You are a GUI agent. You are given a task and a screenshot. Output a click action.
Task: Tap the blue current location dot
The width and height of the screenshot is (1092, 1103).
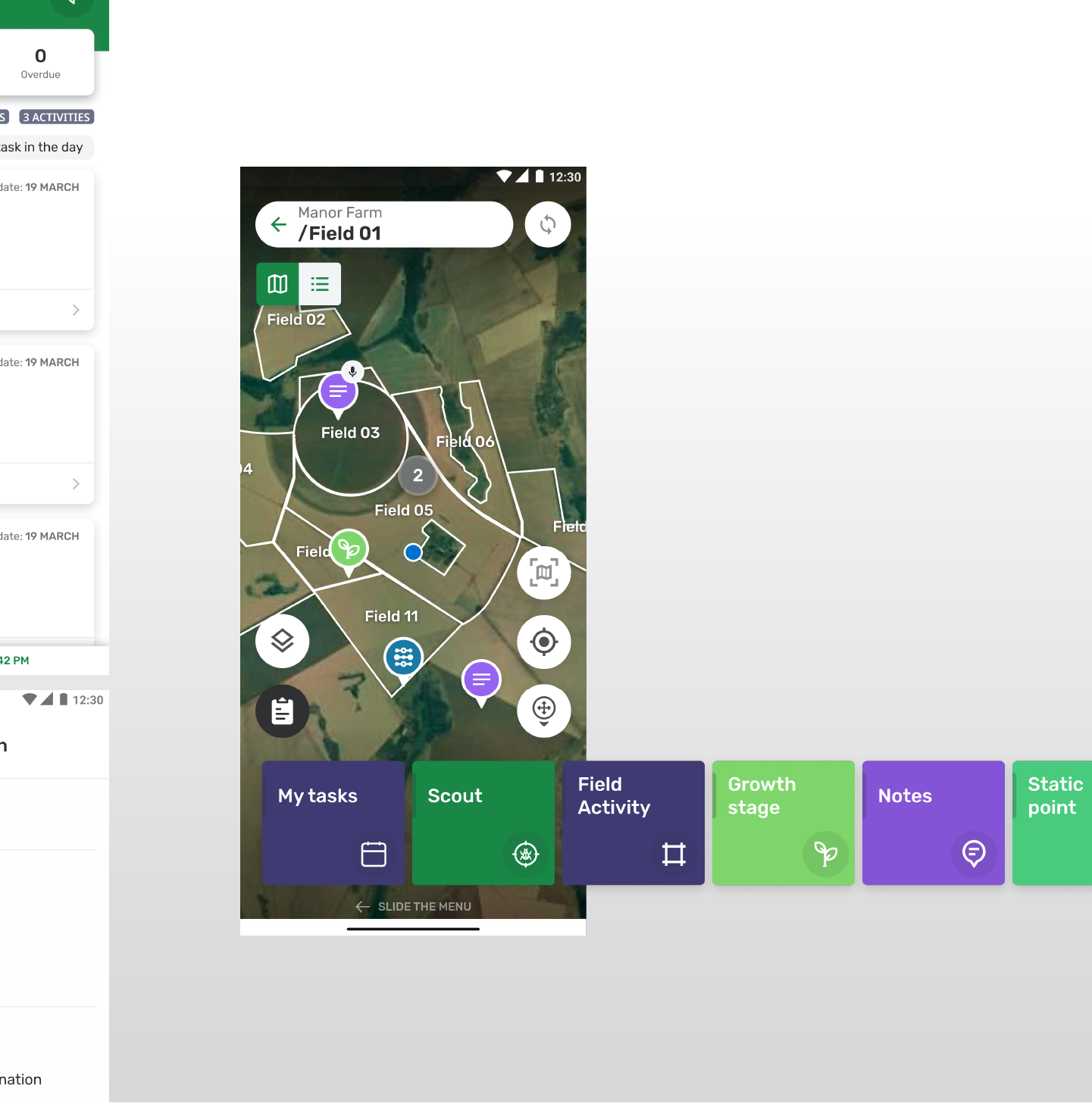pos(413,552)
